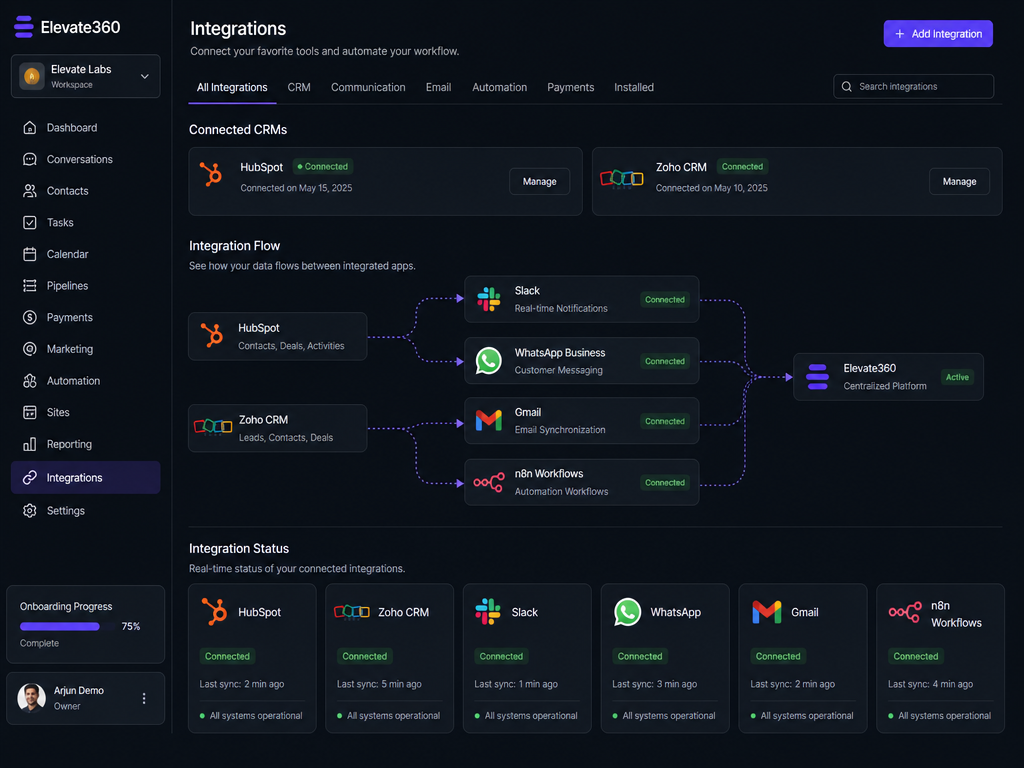Click Gmail logo in Integration Status card
The image size is (1024, 768).
(767, 612)
